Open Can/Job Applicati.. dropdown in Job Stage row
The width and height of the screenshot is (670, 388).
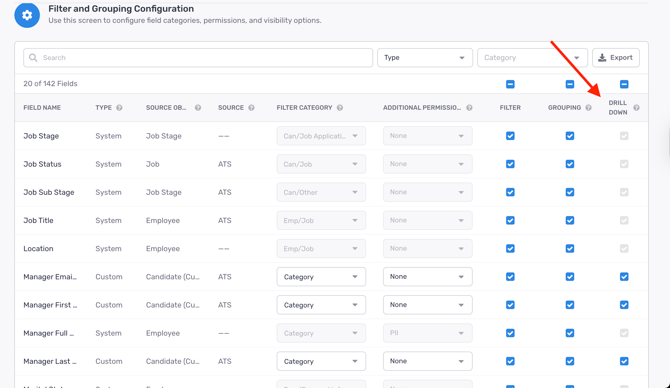pos(321,136)
